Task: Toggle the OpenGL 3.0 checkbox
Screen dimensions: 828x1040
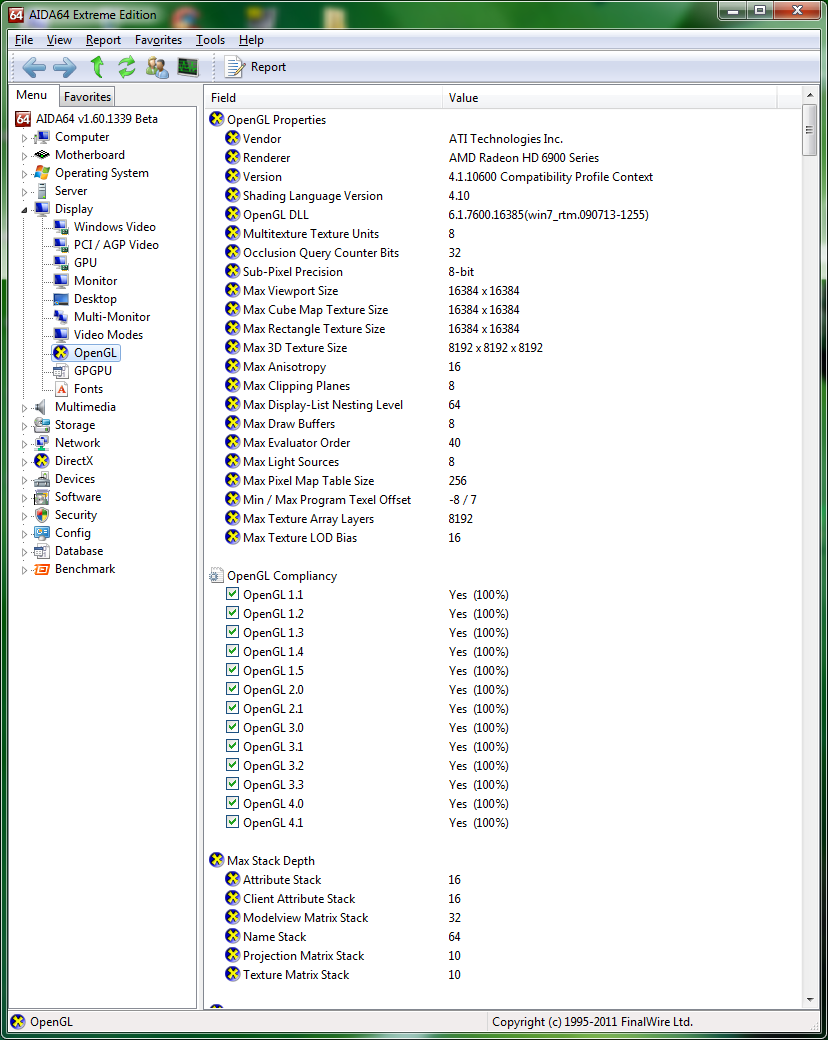Action: [232, 727]
